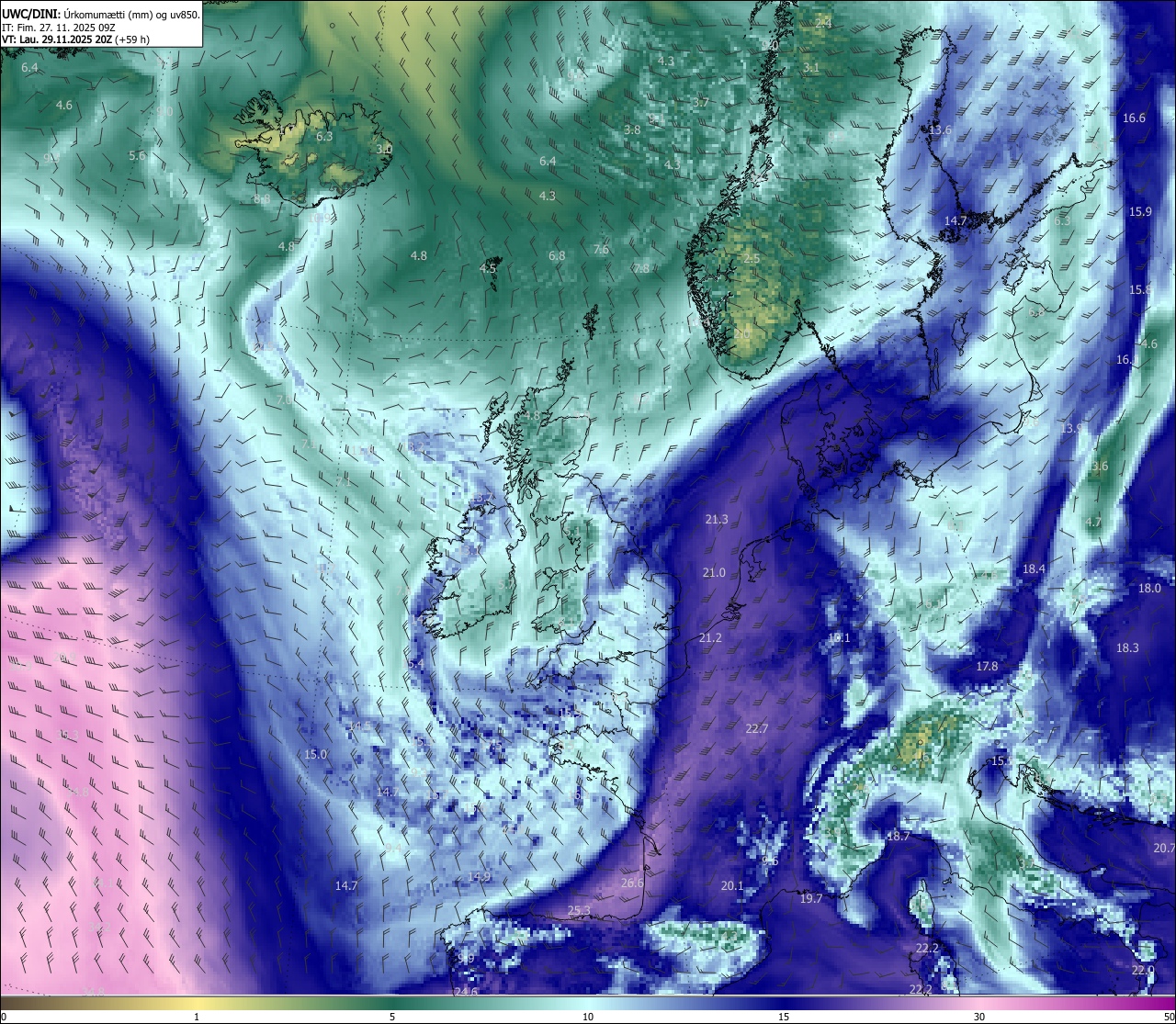Viewport: 1176px width, 1024px height.
Task: Click the 18.0 value on the map
Action: 1149,589
